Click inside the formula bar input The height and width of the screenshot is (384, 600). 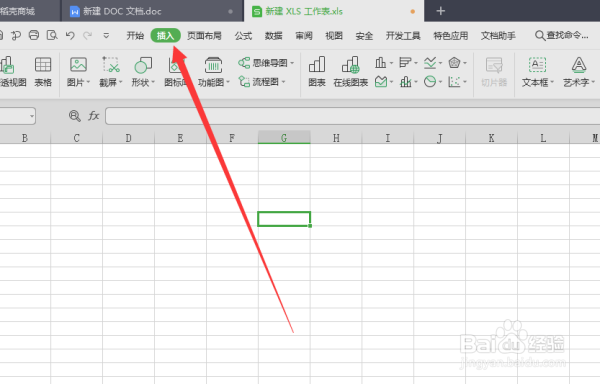[352, 116]
